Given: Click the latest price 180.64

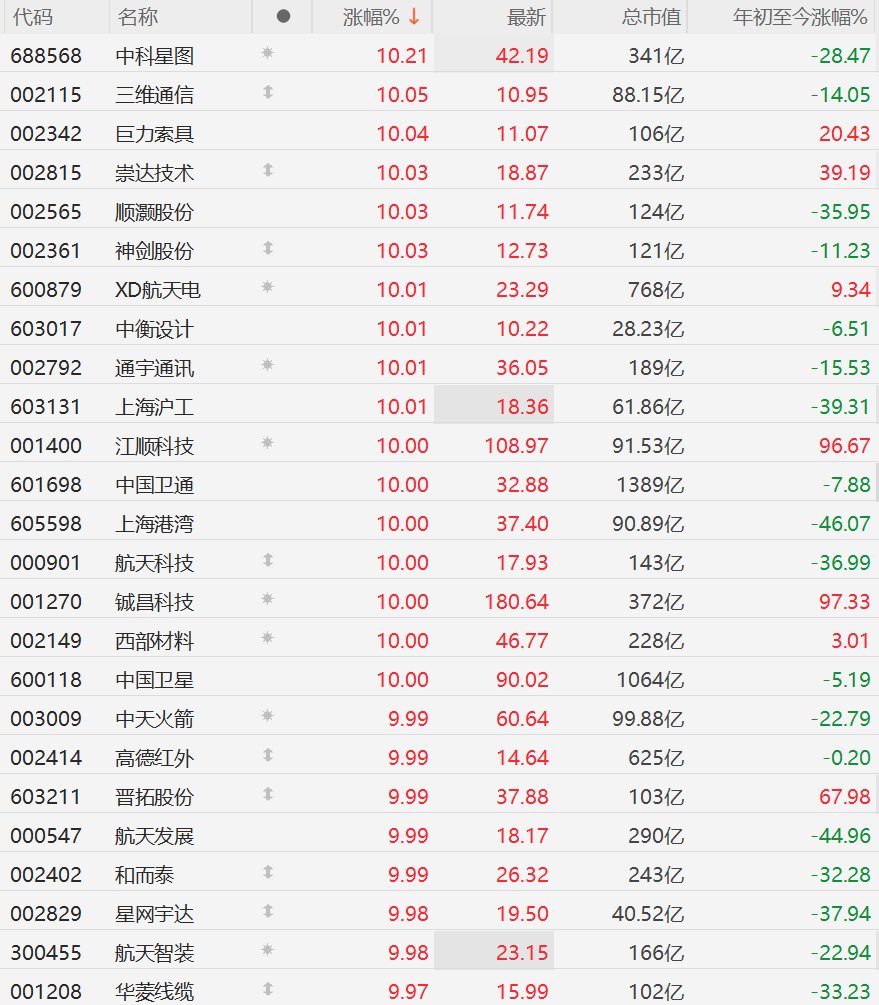Looking at the screenshot, I should tap(517, 602).
